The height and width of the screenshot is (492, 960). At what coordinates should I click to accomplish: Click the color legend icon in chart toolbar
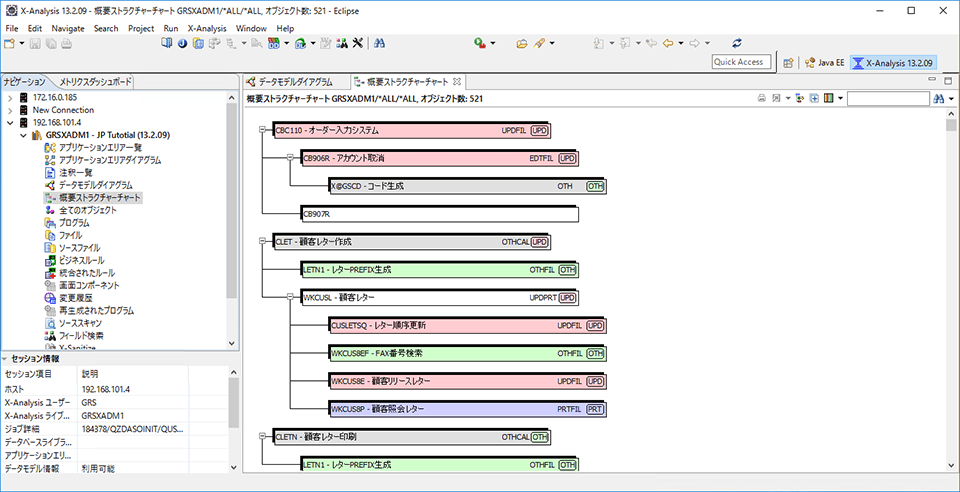829,98
